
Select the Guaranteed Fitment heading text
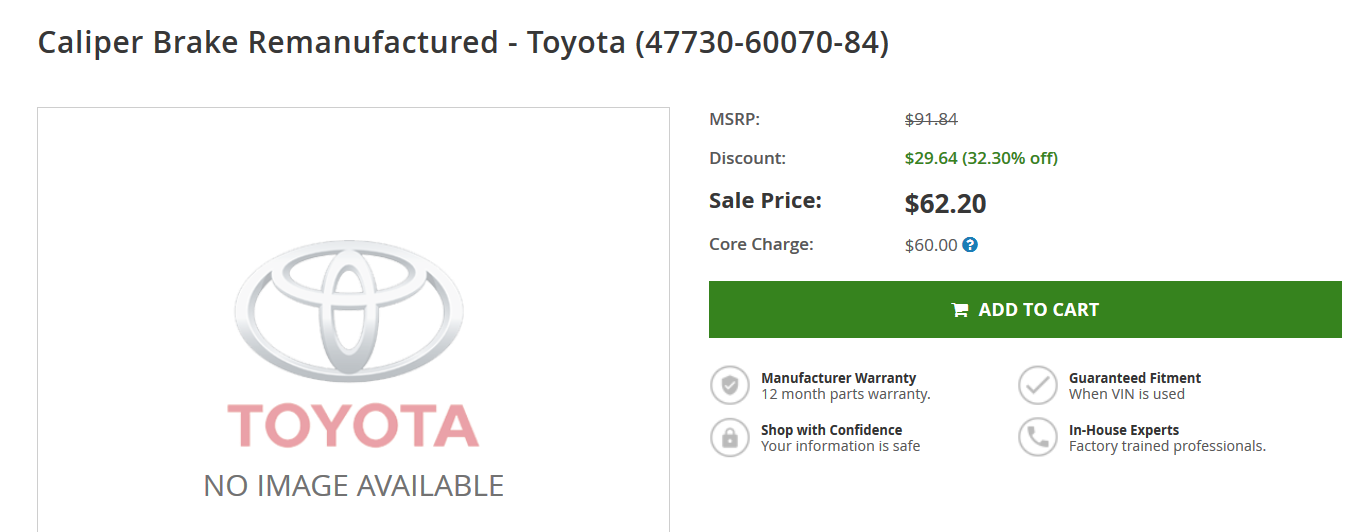pyautogui.click(x=1135, y=378)
